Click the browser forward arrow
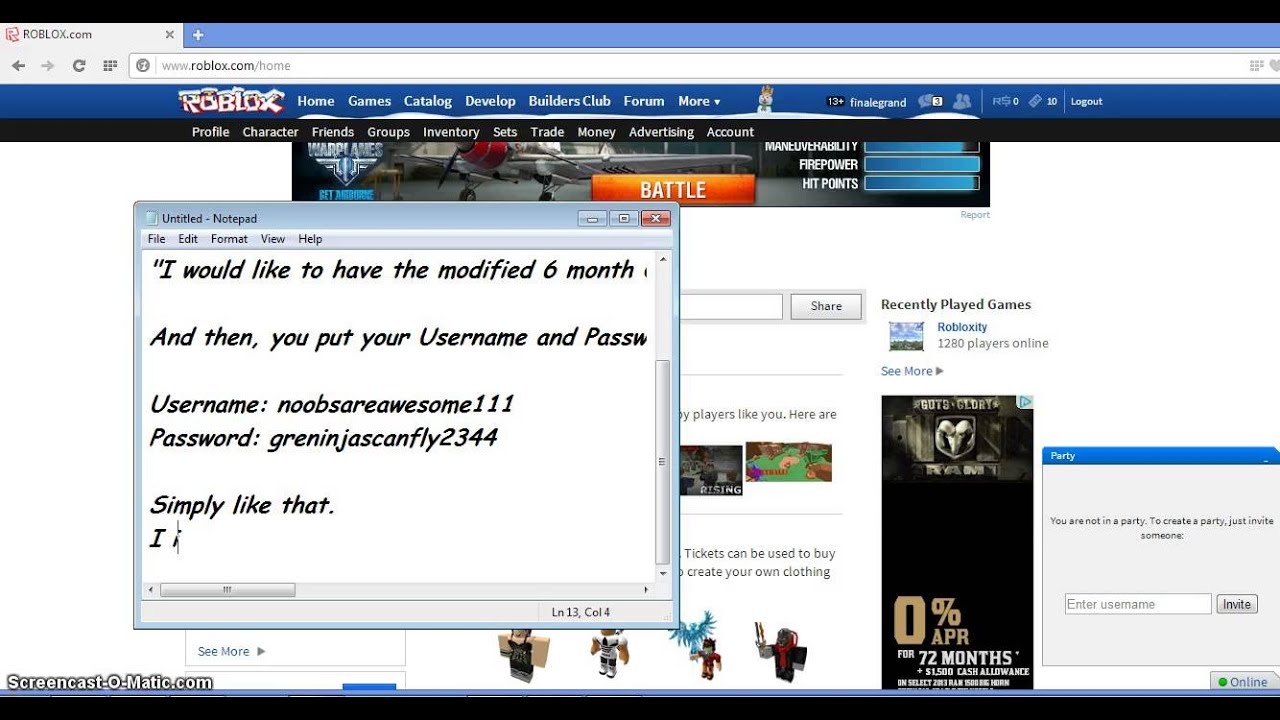This screenshot has width=1280, height=720. point(47,66)
